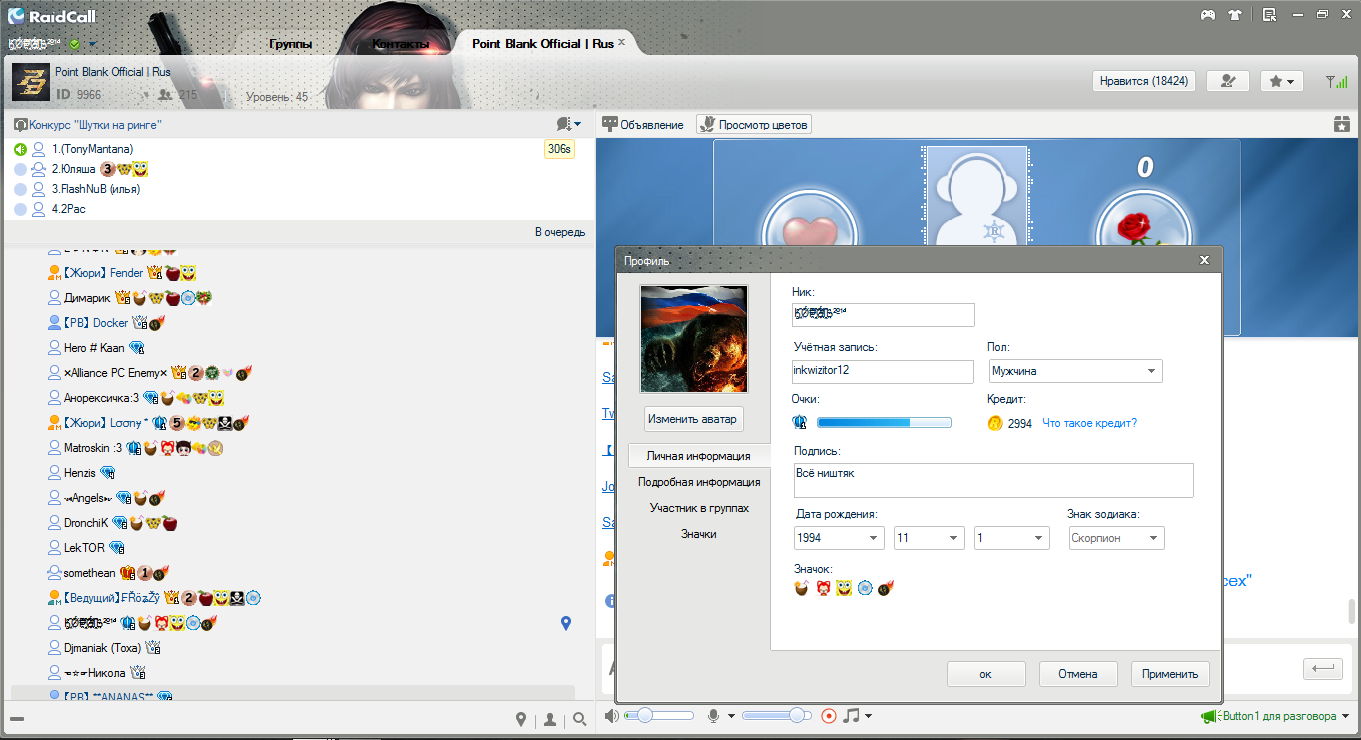This screenshot has width=1361, height=740.
Task: Click the gold credit coin icon
Action: tap(995, 423)
